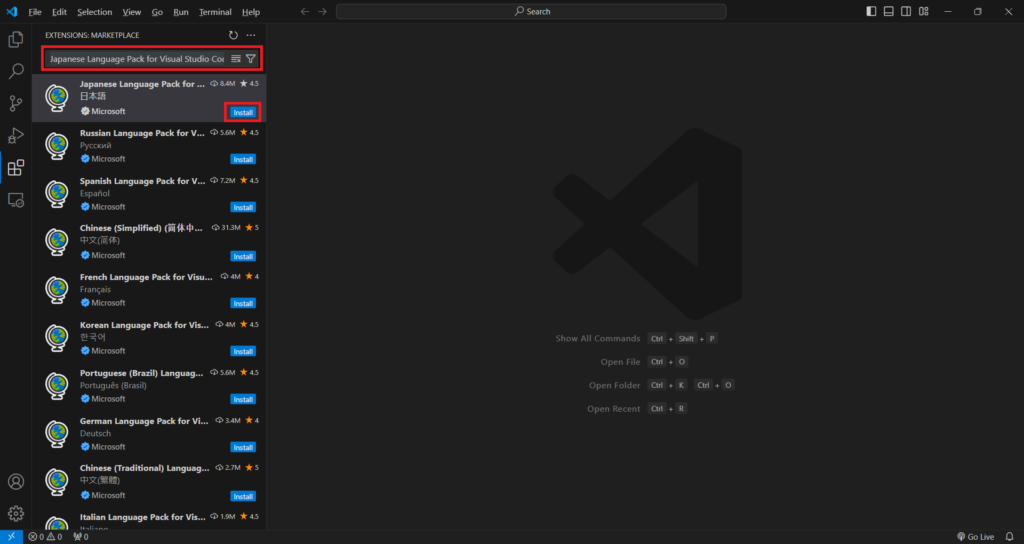
Task: Open the extensions filter dropdown
Action: (x=251, y=59)
